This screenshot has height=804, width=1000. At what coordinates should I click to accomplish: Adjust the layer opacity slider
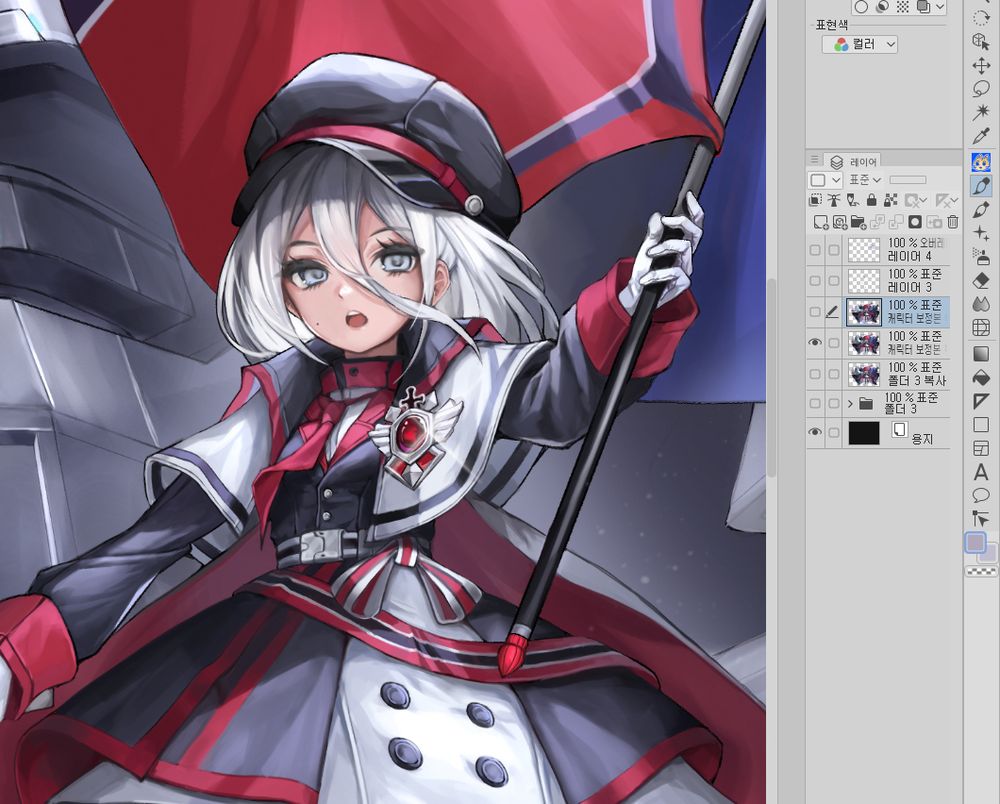[908, 180]
